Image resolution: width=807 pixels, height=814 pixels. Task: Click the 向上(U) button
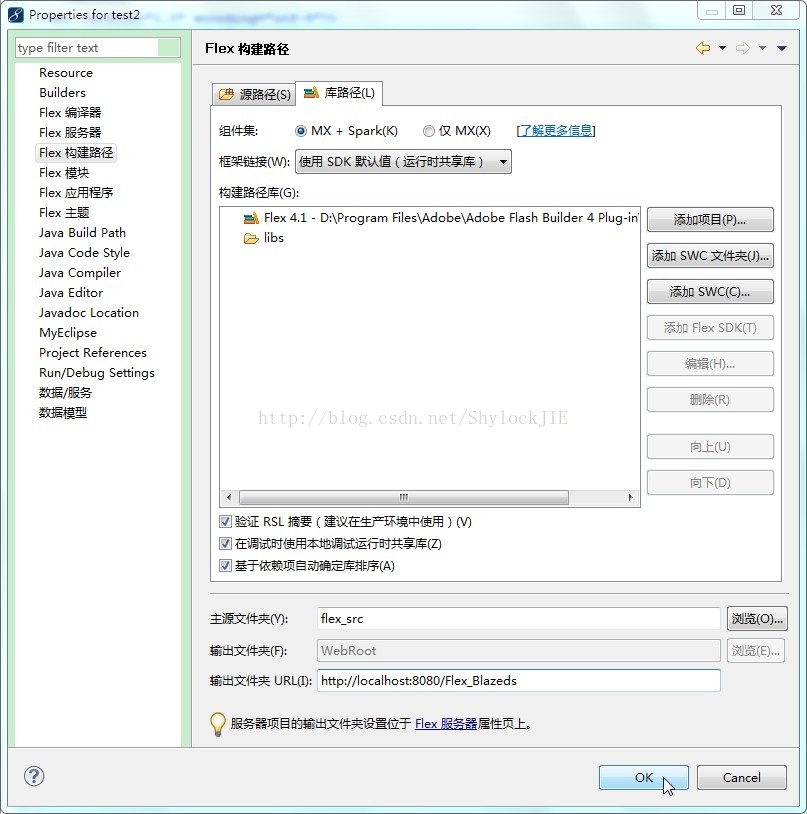(x=710, y=446)
